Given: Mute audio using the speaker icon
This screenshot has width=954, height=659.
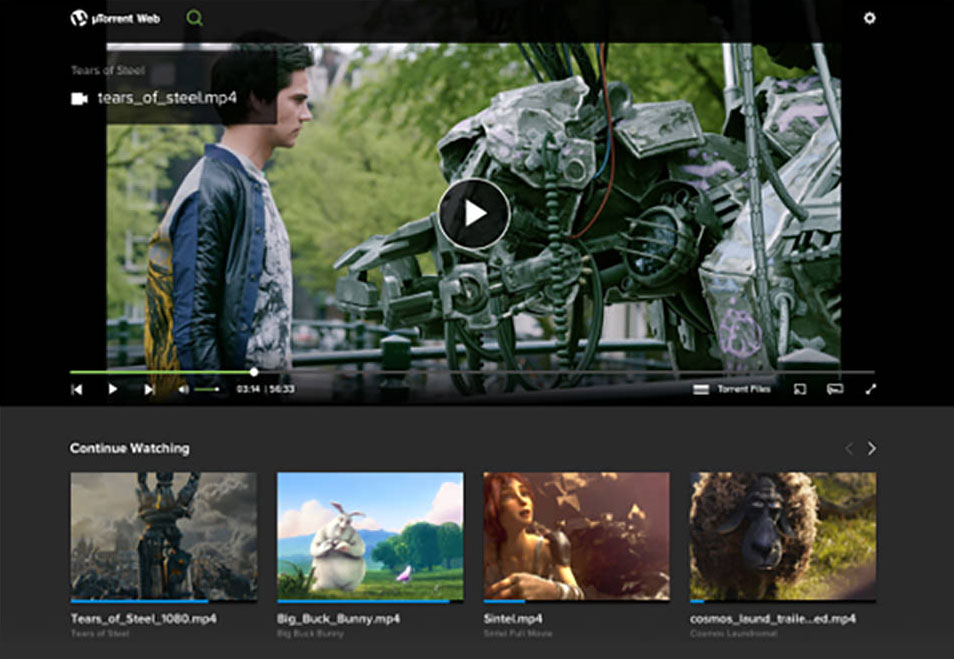Looking at the screenshot, I should coord(183,389).
